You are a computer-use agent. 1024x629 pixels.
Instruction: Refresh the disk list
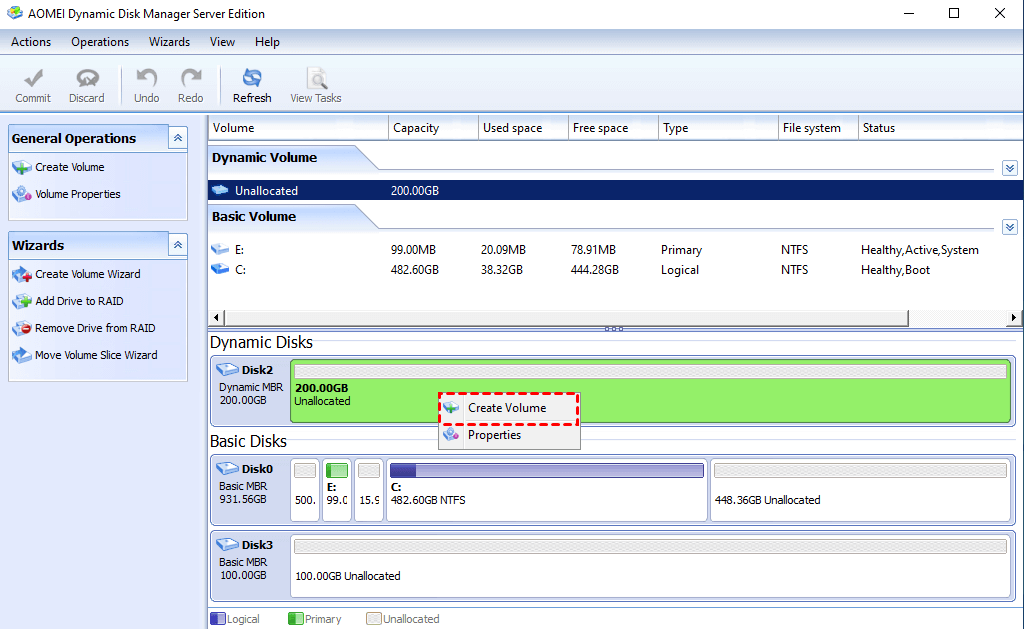(252, 86)
